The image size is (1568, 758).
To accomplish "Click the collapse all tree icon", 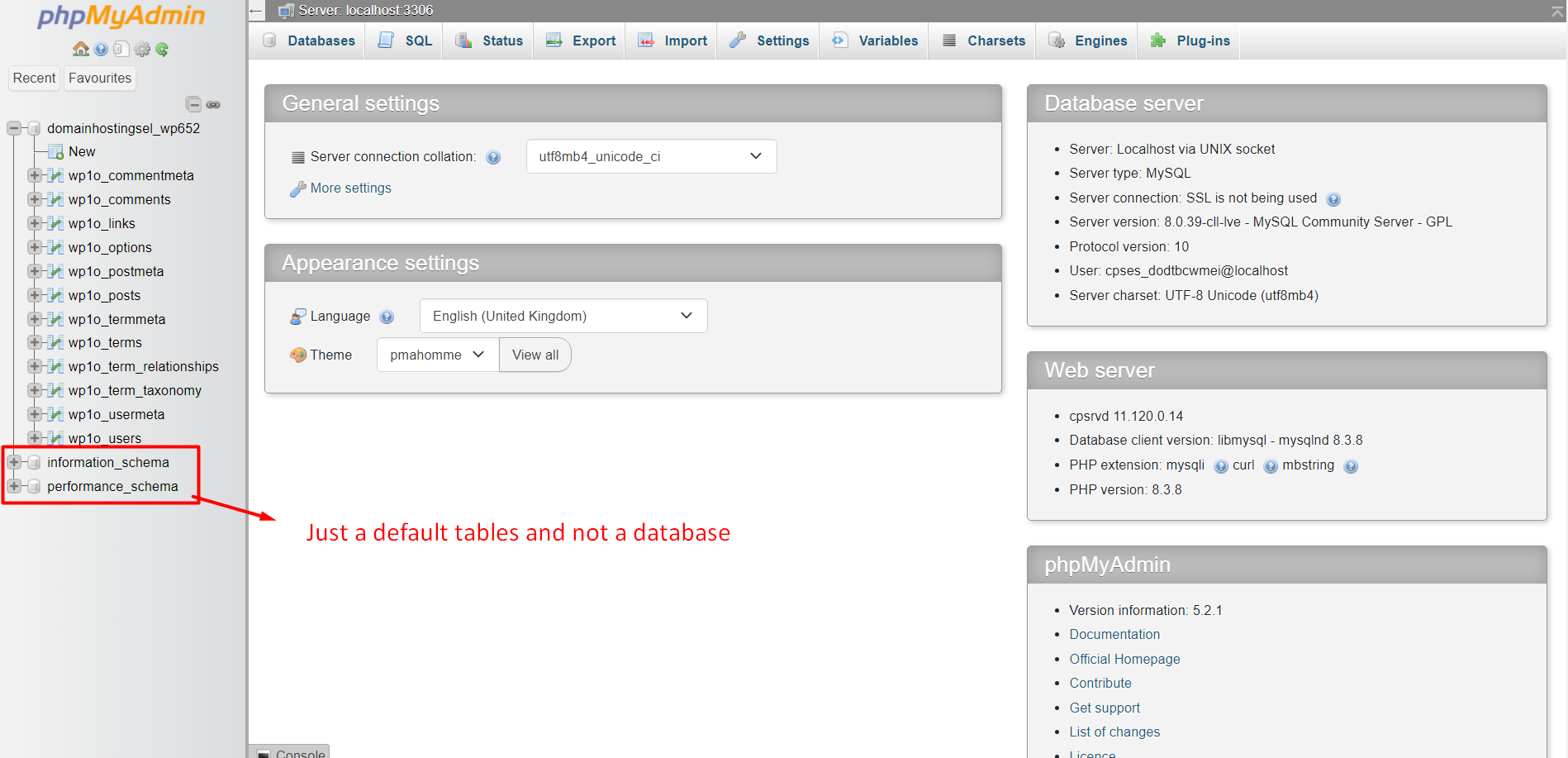I will (x=193, y=104).
